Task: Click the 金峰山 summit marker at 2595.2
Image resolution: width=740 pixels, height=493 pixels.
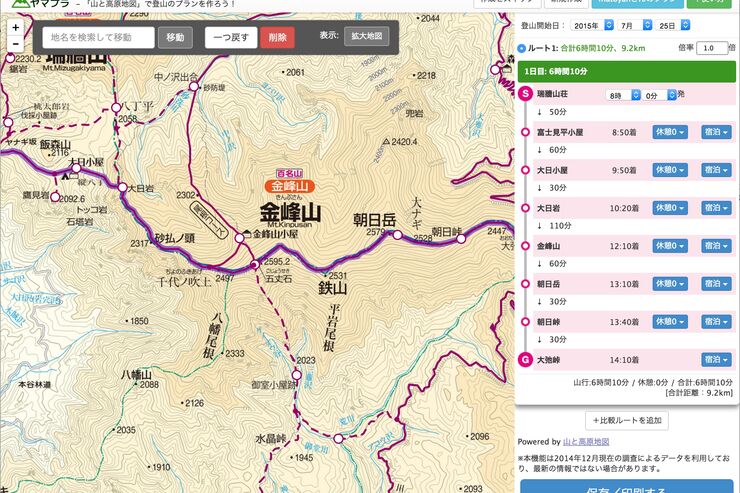Action: click(x=255, y=265)
